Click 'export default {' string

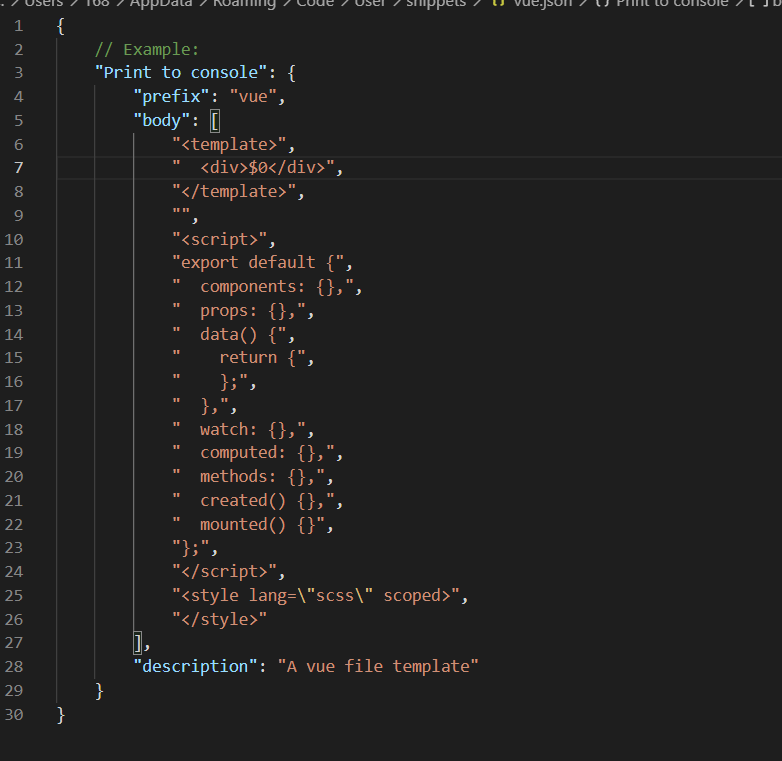coord(258,263)
